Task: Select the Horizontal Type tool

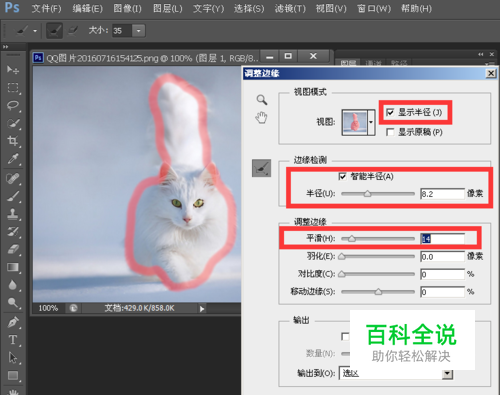Action: click(13, 340)
